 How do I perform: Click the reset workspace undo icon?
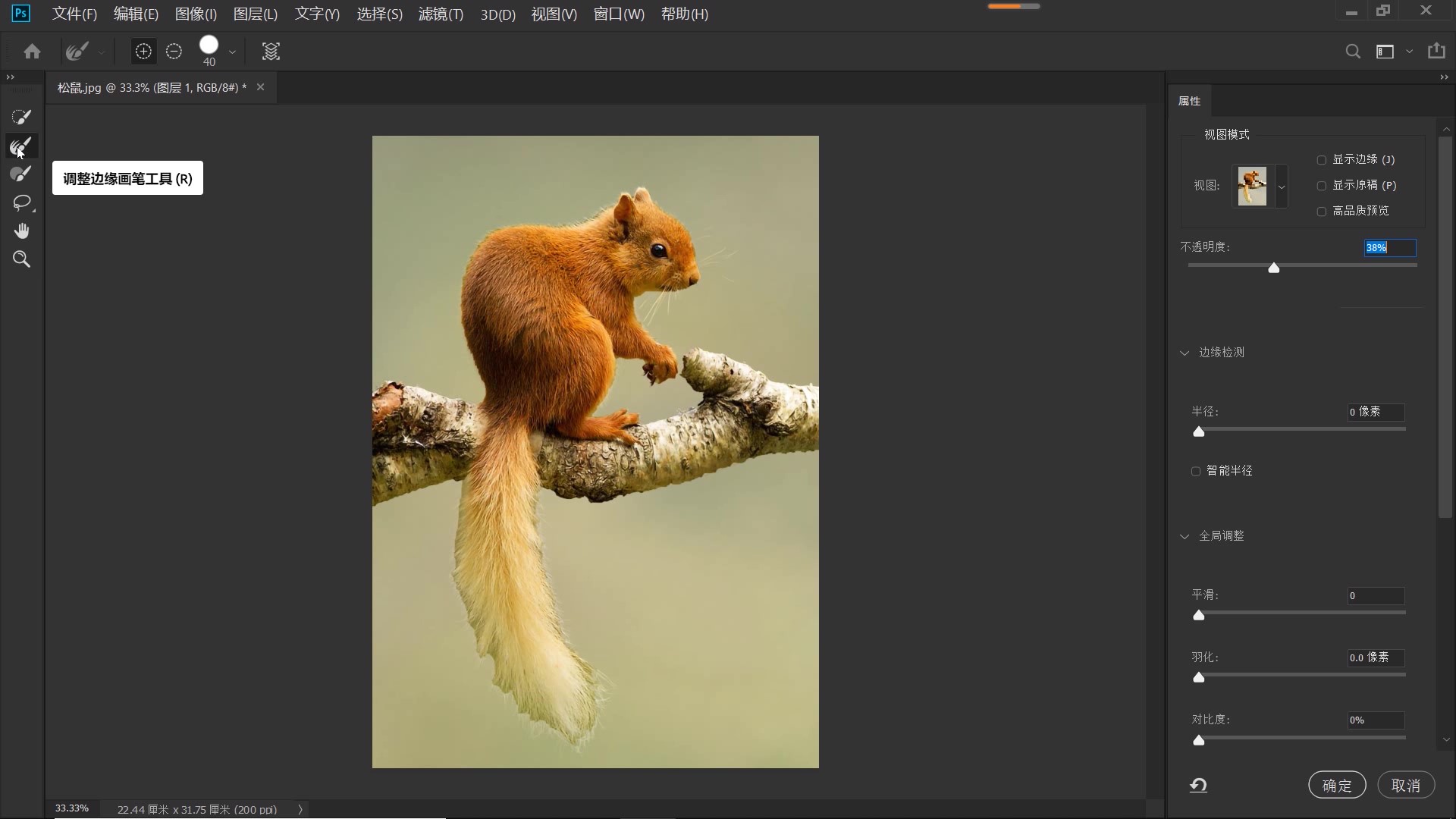point(1198,785)
